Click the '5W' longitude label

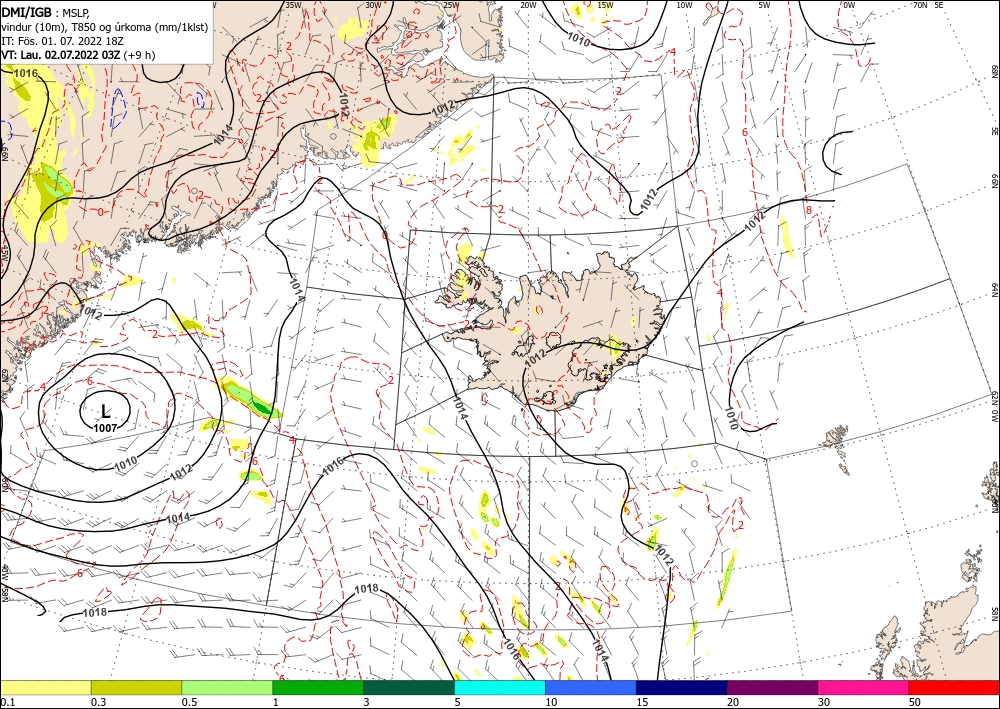pos(764,5)
